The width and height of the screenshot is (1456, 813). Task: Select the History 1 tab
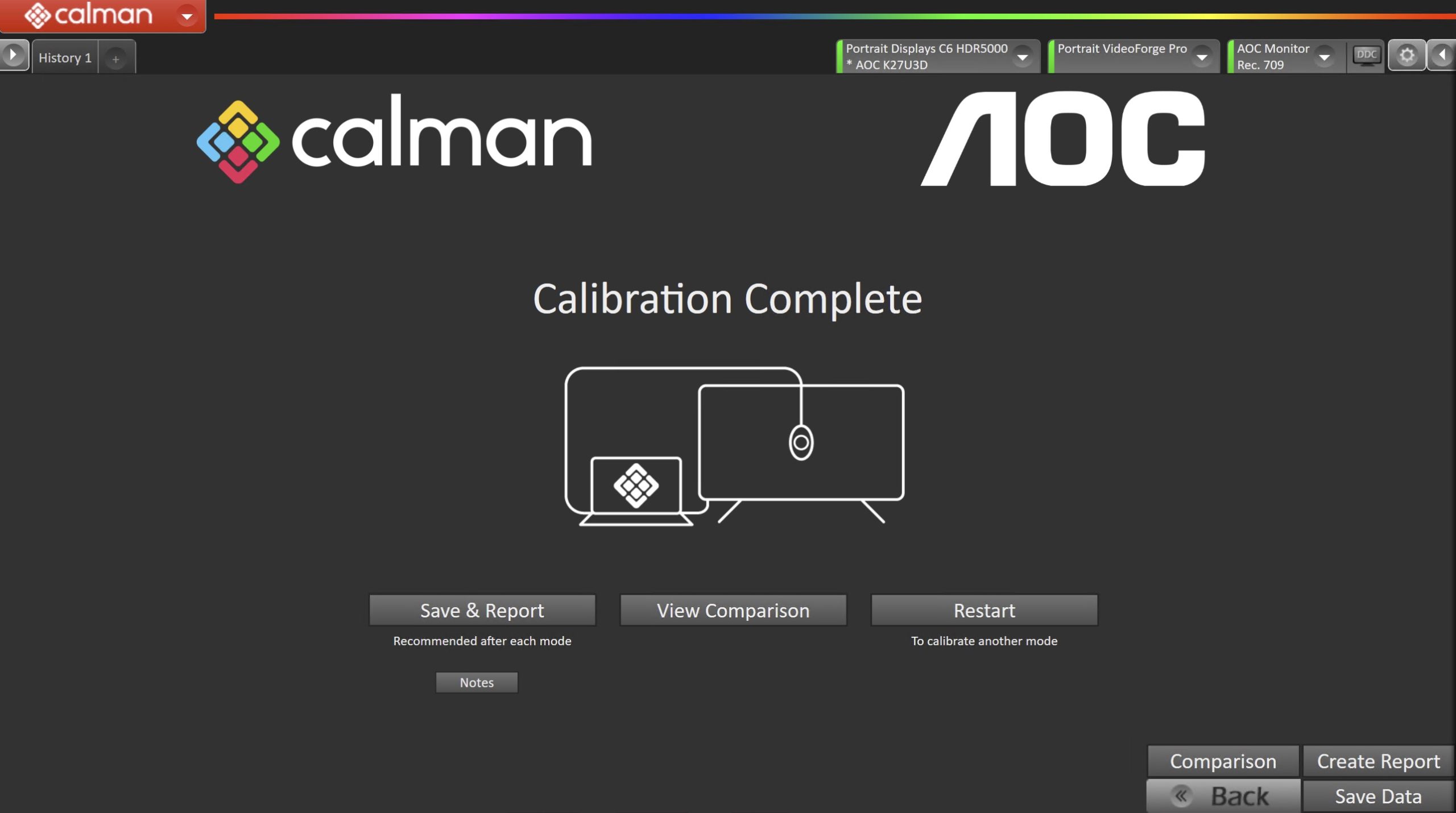(65, 57)
